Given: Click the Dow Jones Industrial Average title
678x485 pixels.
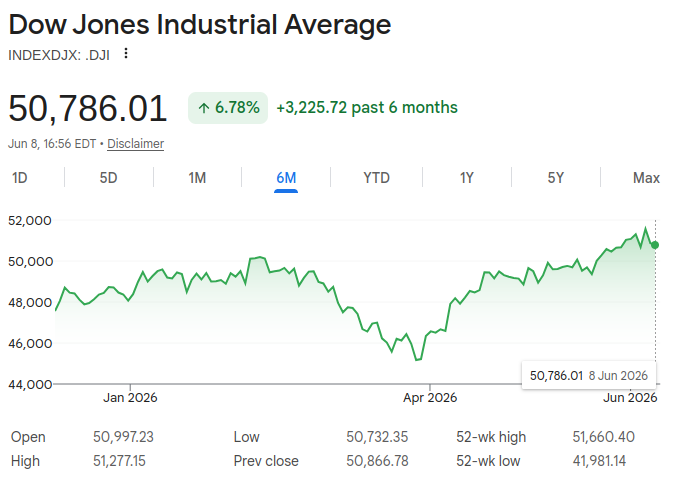Looking at the screenshot, I should click(x=200, y=25).
